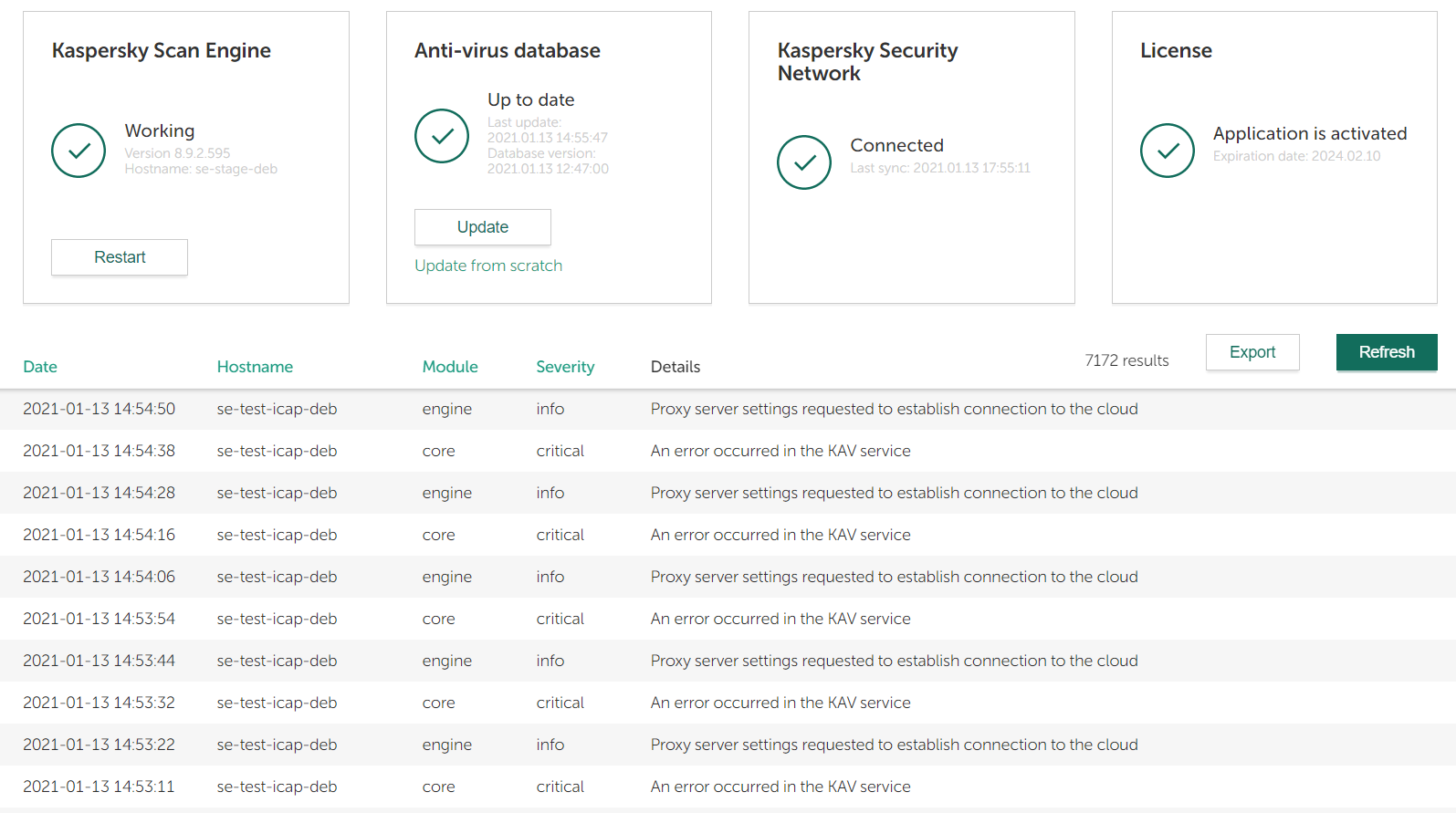Sort events by Module column header
Screen dimensions: 1456x813
tap(450, 367)
